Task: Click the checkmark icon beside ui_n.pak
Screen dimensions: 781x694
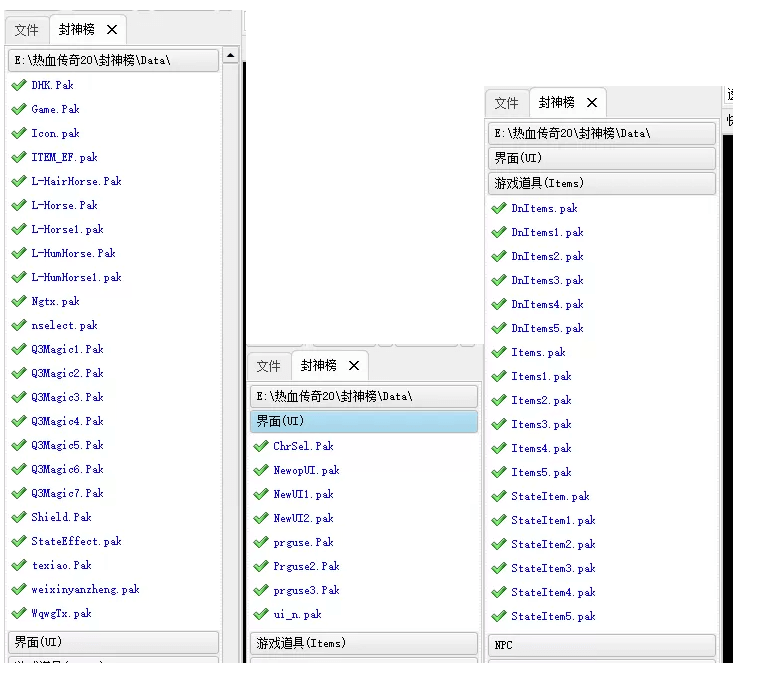Action: (x=261, y=614)
